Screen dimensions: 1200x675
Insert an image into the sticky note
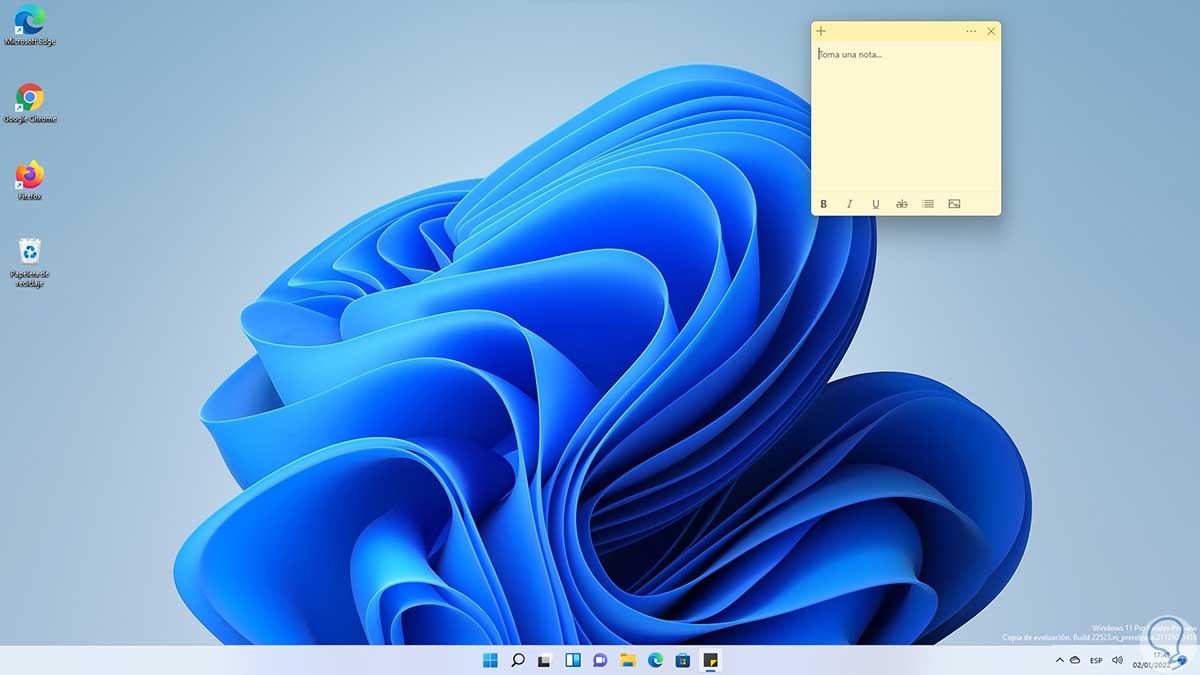coord(954,204)
